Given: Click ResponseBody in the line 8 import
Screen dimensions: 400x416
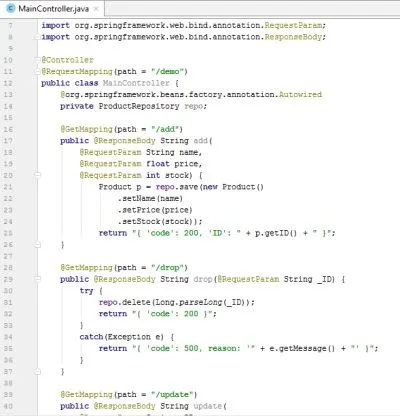Looking at the screenshot, I should click(293, 37).
